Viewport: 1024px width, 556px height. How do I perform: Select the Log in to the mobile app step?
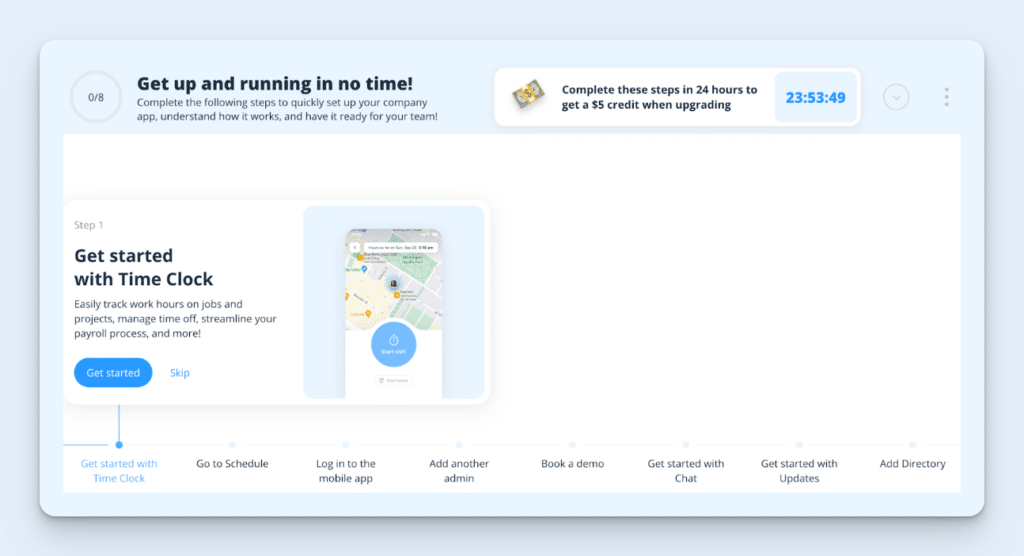[x=345, y=470]
